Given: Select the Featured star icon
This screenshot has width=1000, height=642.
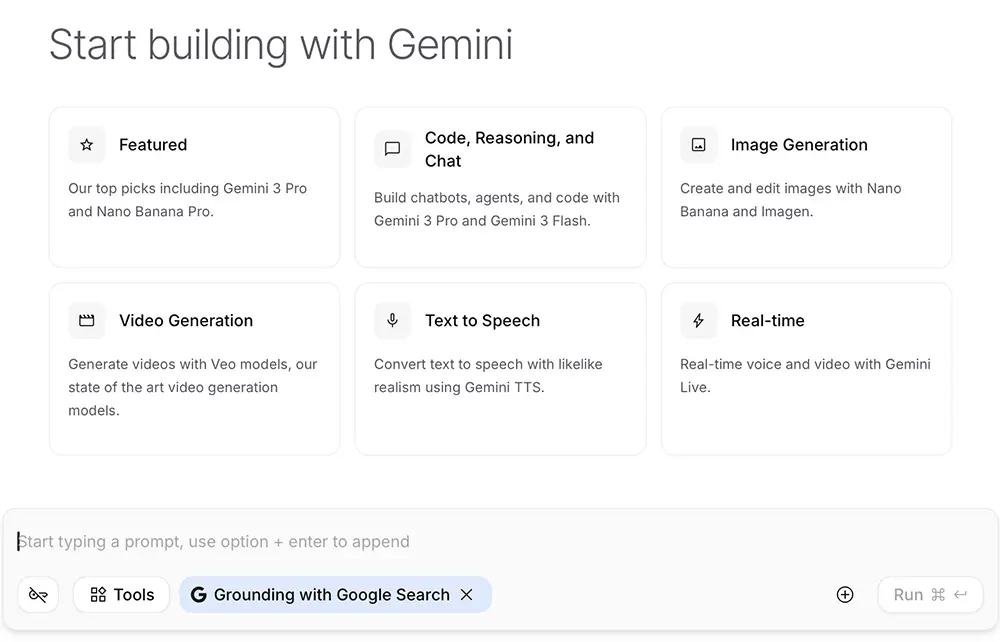Looking at the screenshot, I should click(86, 144).
